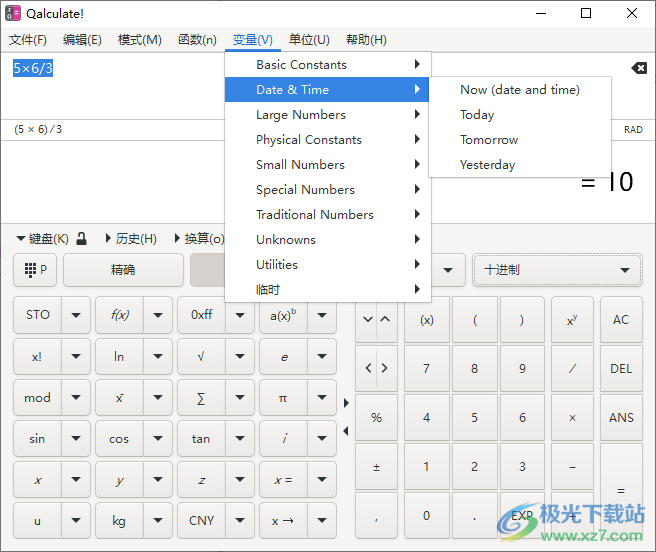This screenshot has height=552, width=656.
Task: Select the Yesterday variable entry
Action: click(x=520, y=164)
